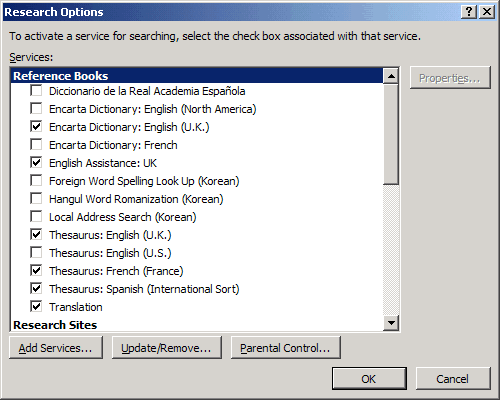Check Foreign Word Spelling Look Up (Korean)

pos(36,181)
